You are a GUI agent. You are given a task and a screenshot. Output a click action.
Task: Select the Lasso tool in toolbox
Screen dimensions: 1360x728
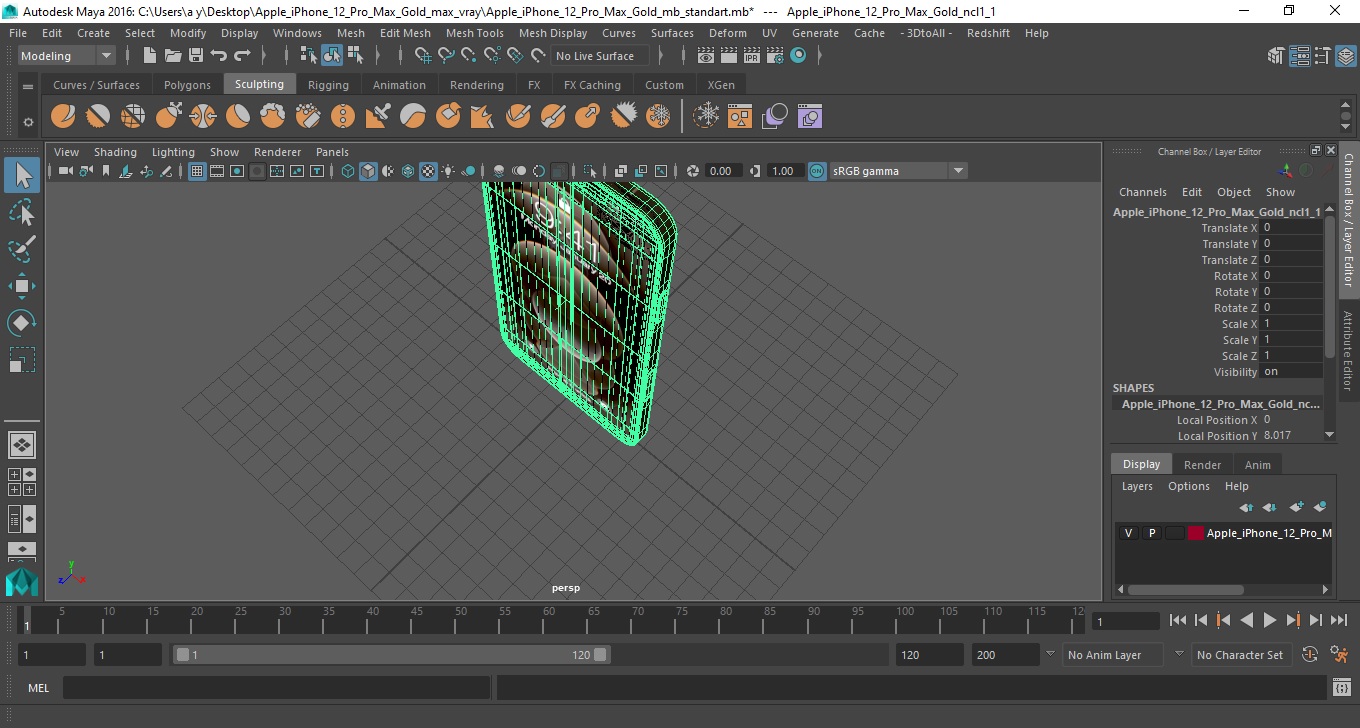point(22,211)
